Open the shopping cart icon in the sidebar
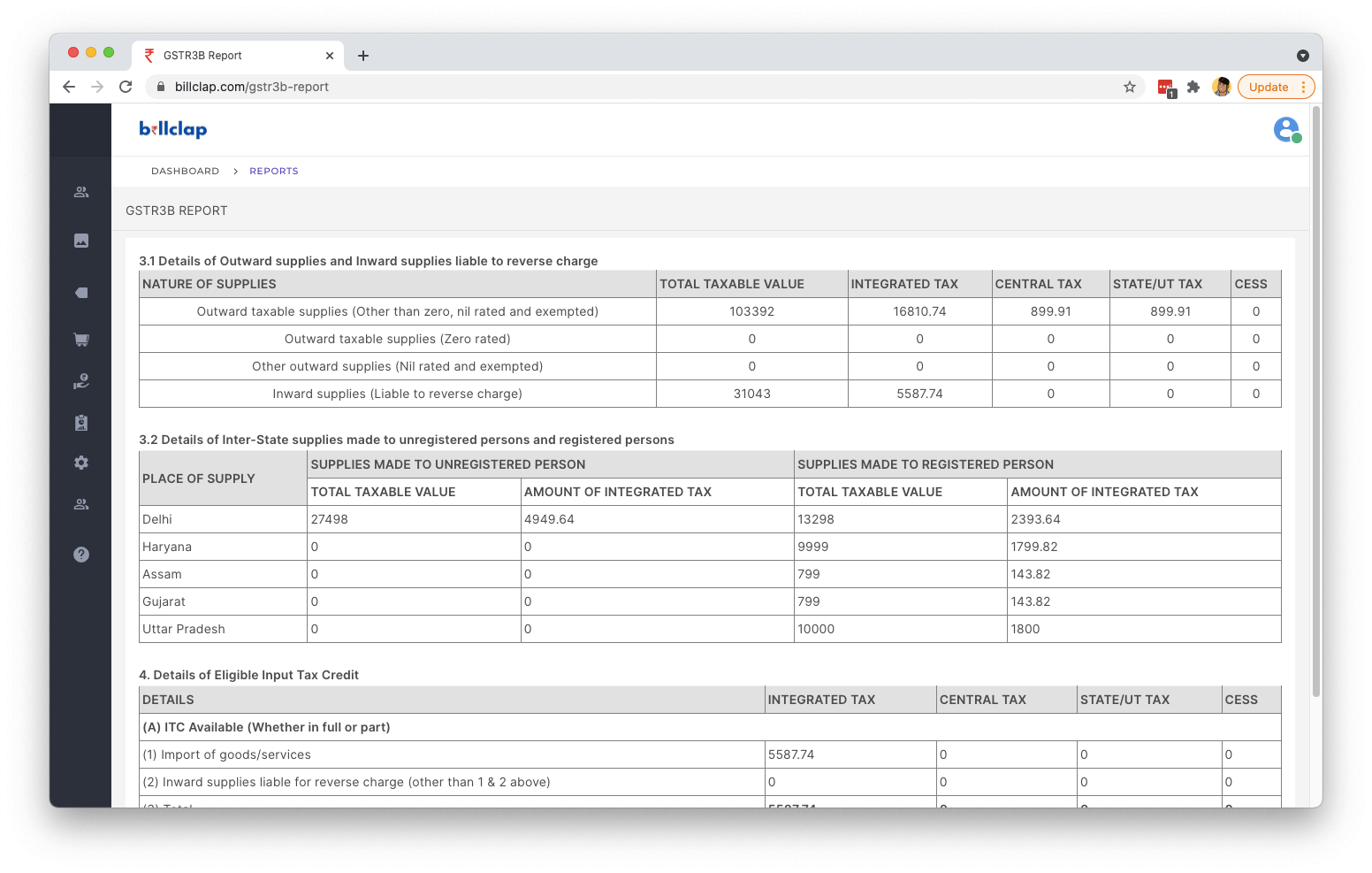The width and height of the screenshot is (1372, 873). [x=81, y=340]
